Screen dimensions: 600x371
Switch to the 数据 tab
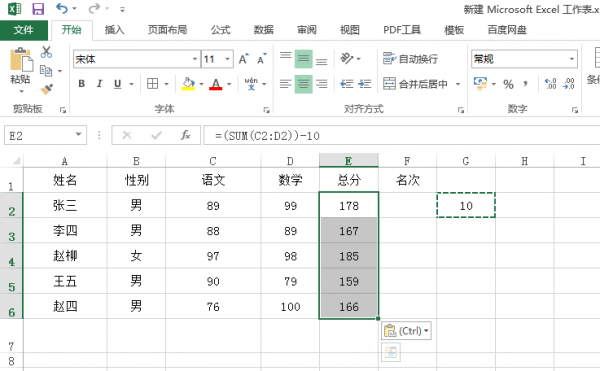(264, 30)
